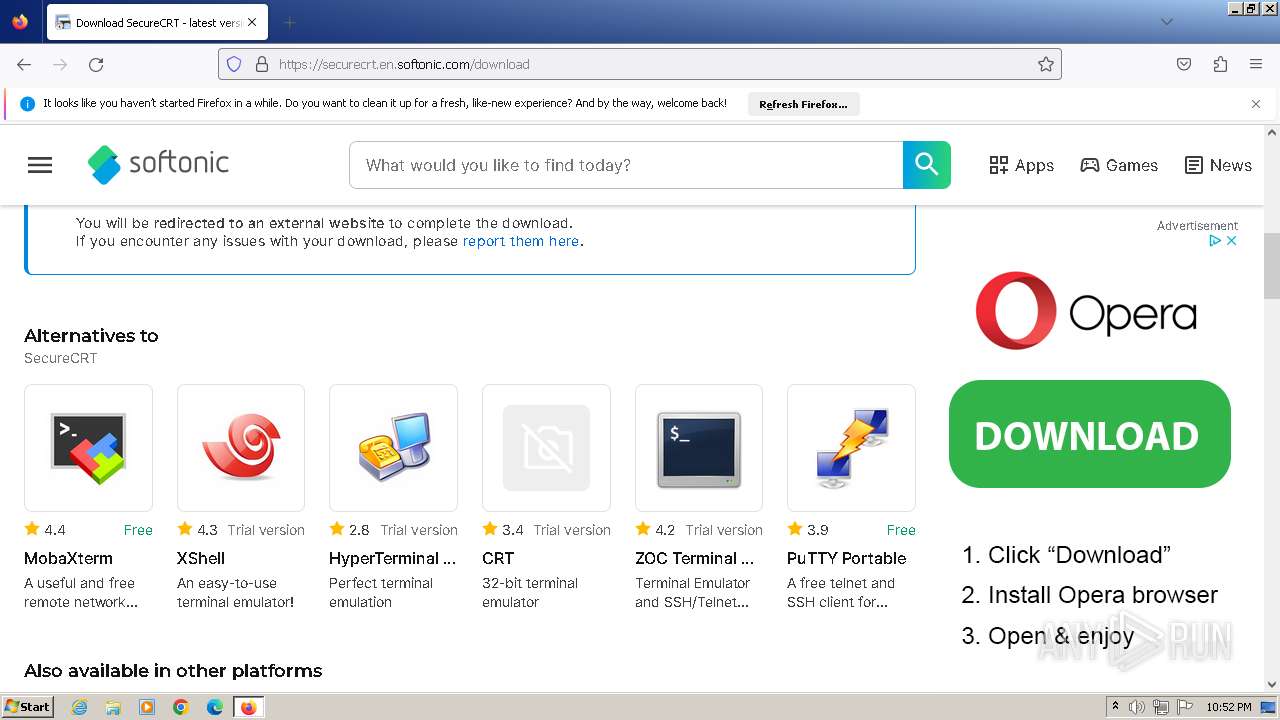
Task: Show hidden system tray icons
Action: coord(1115,707)
